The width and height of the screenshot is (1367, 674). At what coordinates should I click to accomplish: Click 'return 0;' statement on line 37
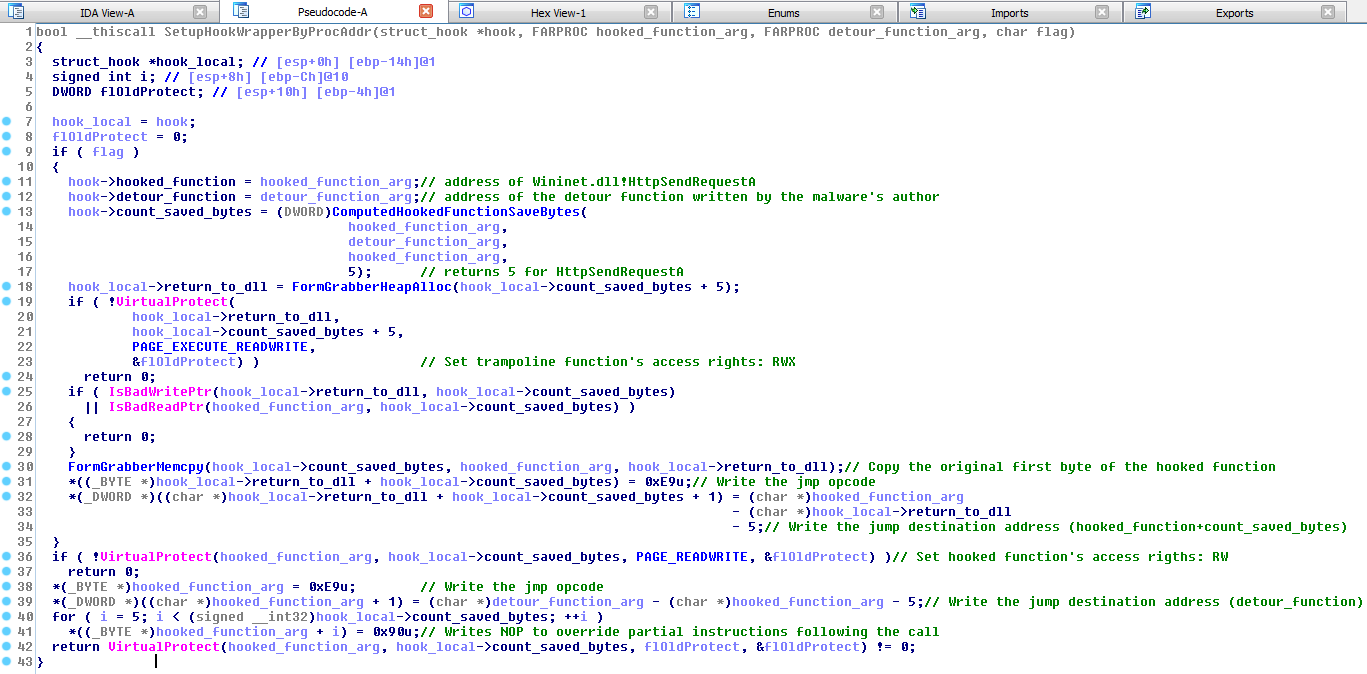(x=104, y=572)
